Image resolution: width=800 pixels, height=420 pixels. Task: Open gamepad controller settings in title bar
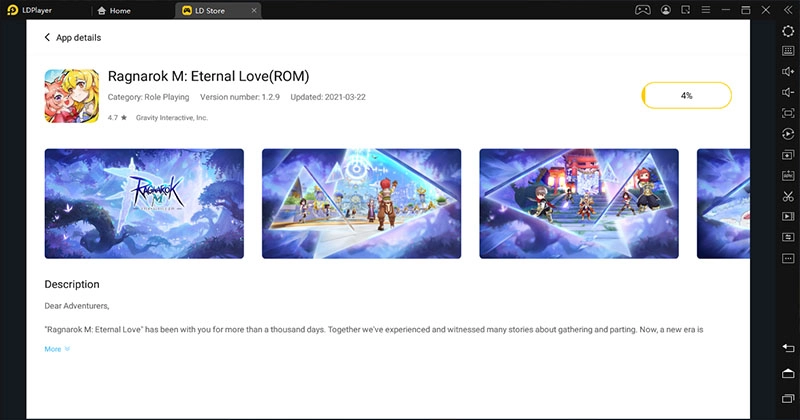point(642,10)
